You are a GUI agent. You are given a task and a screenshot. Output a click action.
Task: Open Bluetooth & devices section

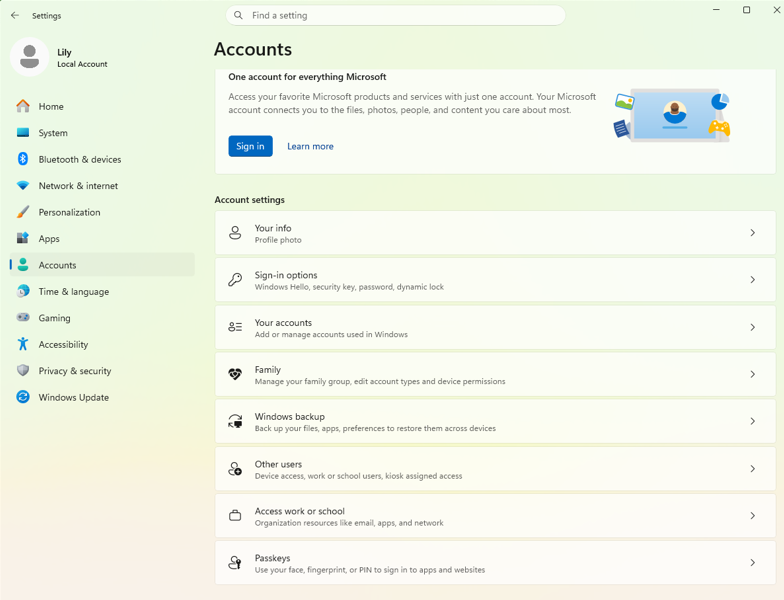click(x=102, y=159)
